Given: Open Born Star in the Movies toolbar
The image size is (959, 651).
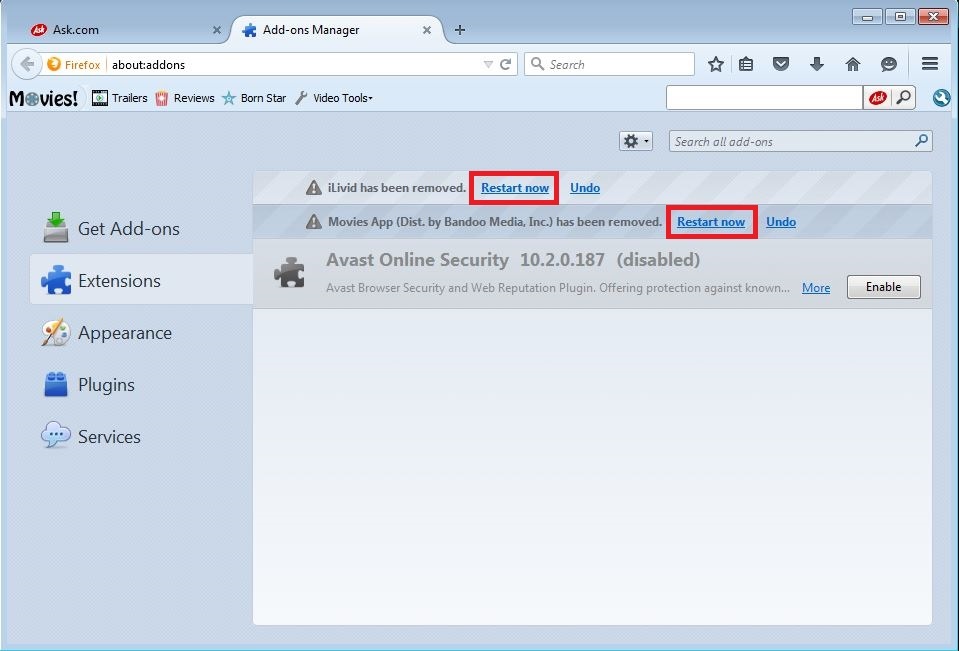Looking at the screenshot, I should 254,98.
